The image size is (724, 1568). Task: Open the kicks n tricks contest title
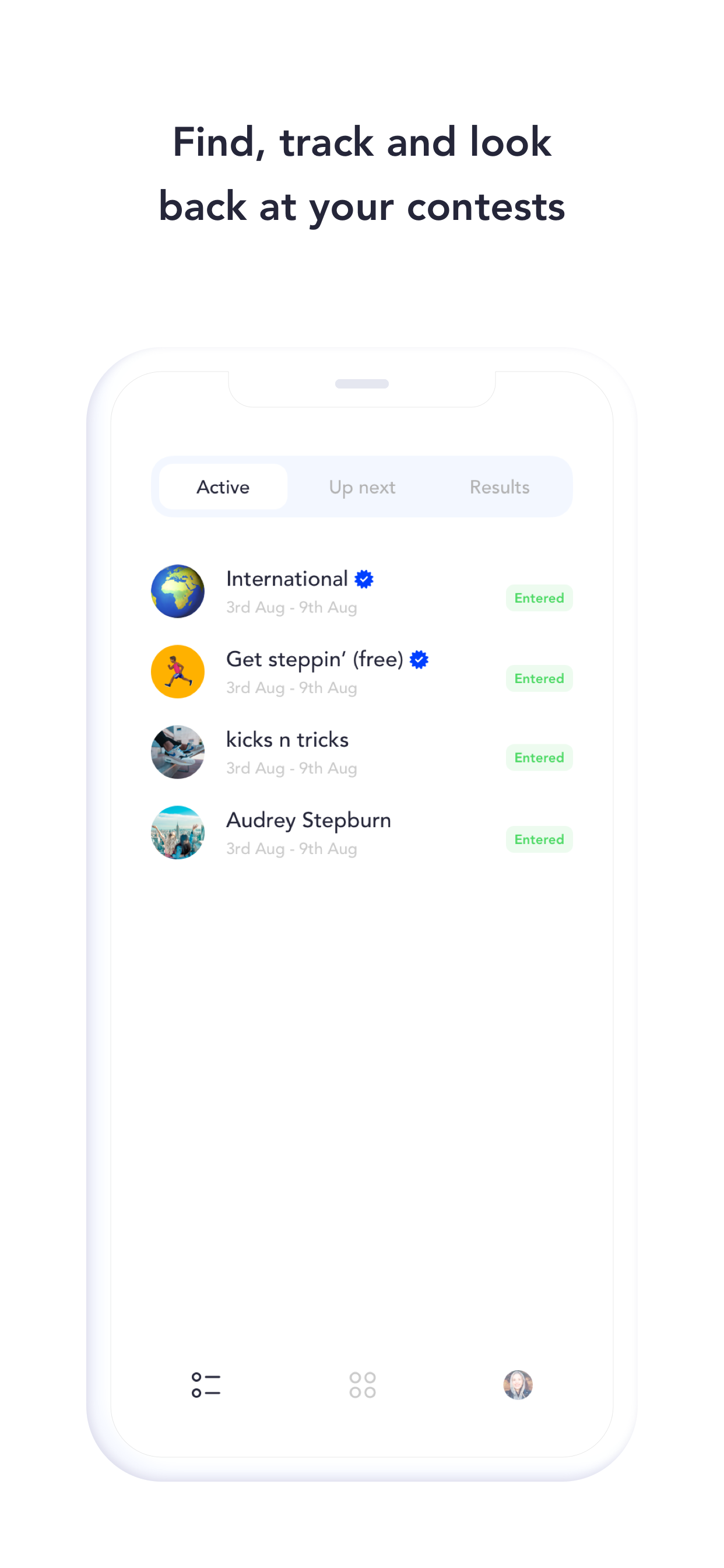[287, 740]
